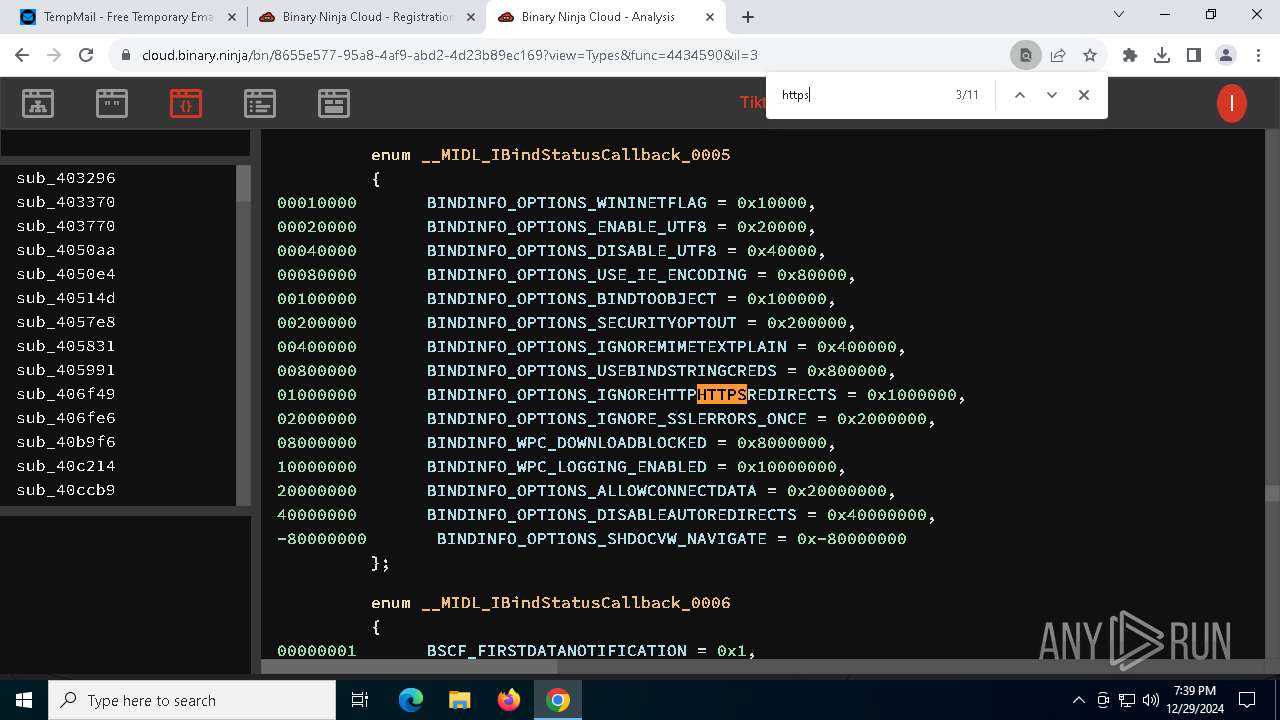Open the first Binary Ninja toolbar view icon

pos(38,103)
